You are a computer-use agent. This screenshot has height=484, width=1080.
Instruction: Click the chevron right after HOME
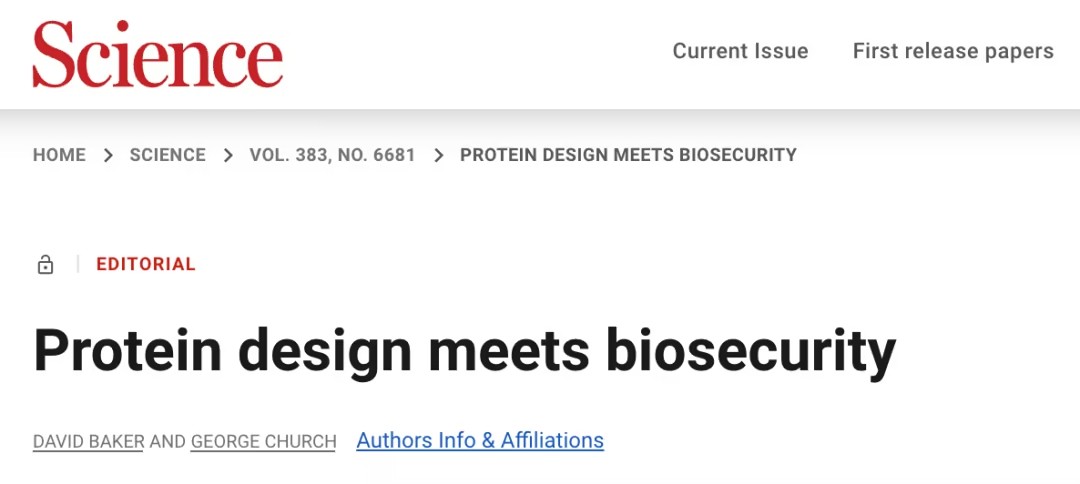coord(108,155)
